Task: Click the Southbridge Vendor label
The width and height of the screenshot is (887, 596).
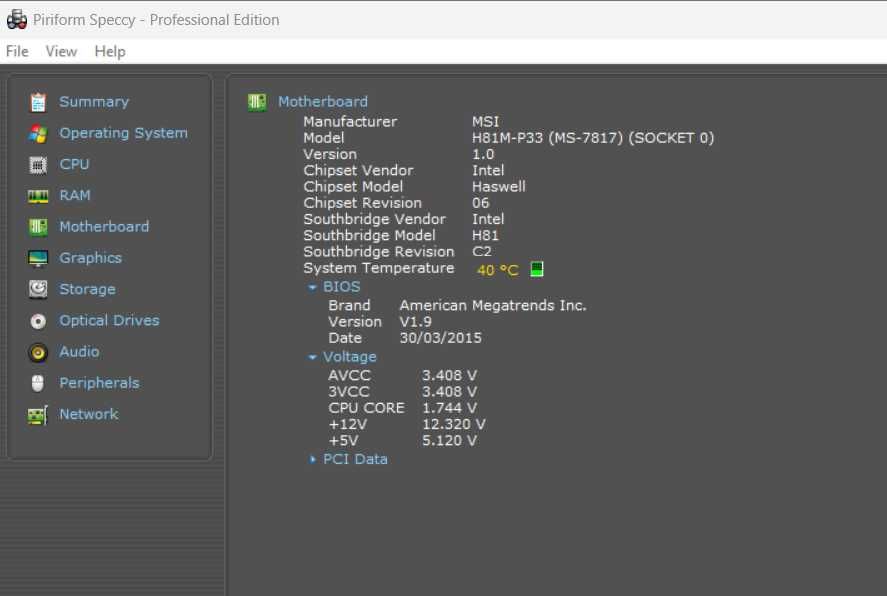Action: coord(374,219)
